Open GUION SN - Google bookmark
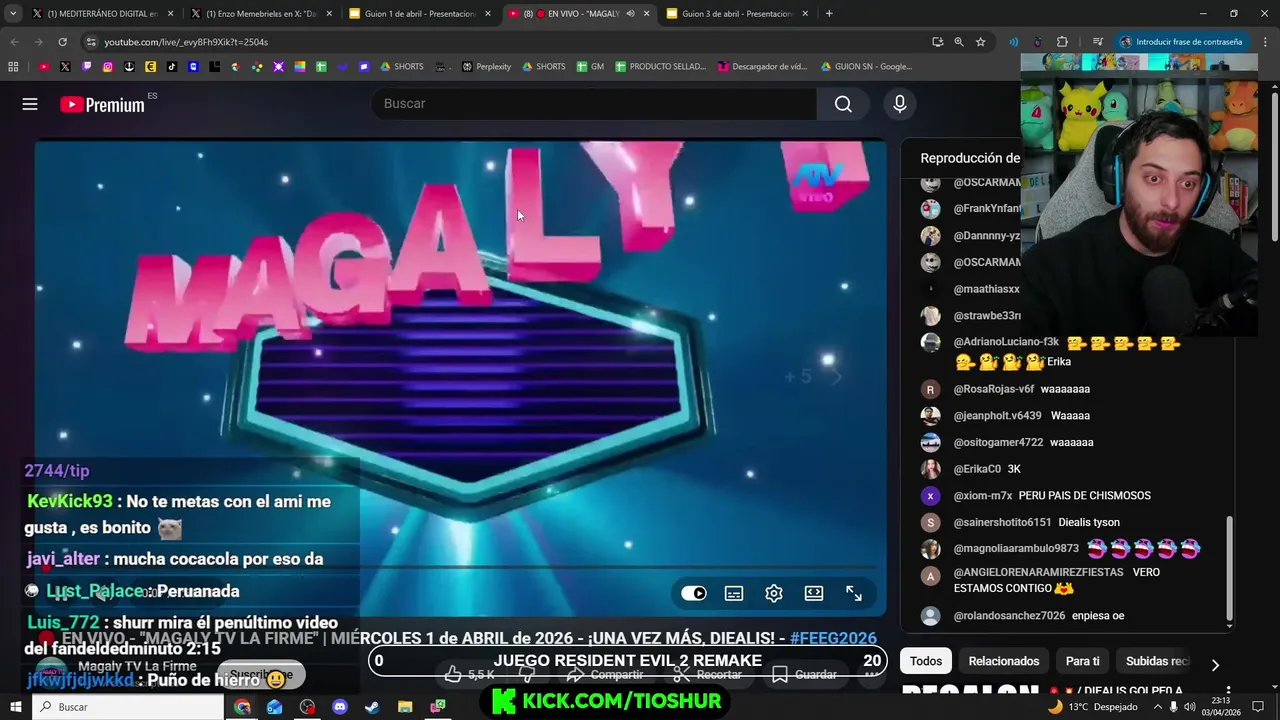Image resolution: width=1280 pixels, height=720 pixels. point(866,67)
